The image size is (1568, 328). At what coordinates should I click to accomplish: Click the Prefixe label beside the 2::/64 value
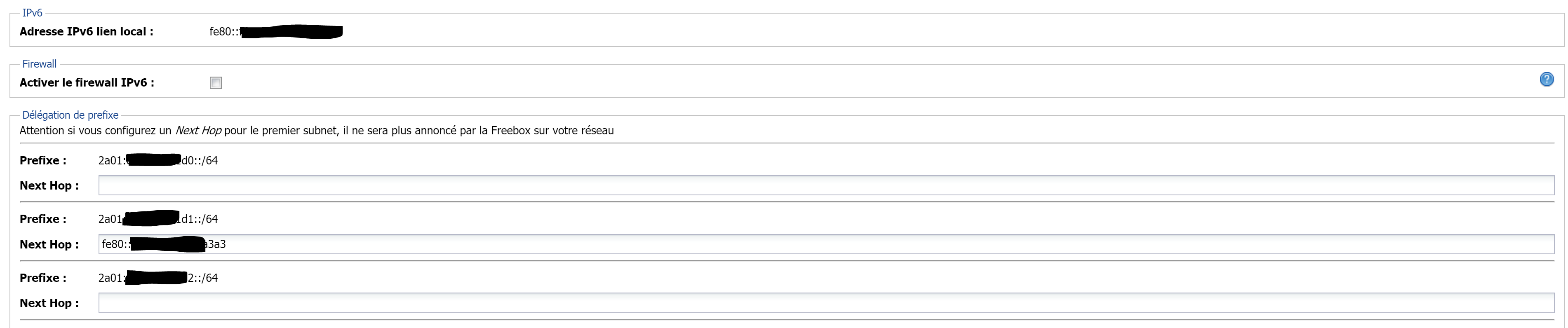(42, 278)
